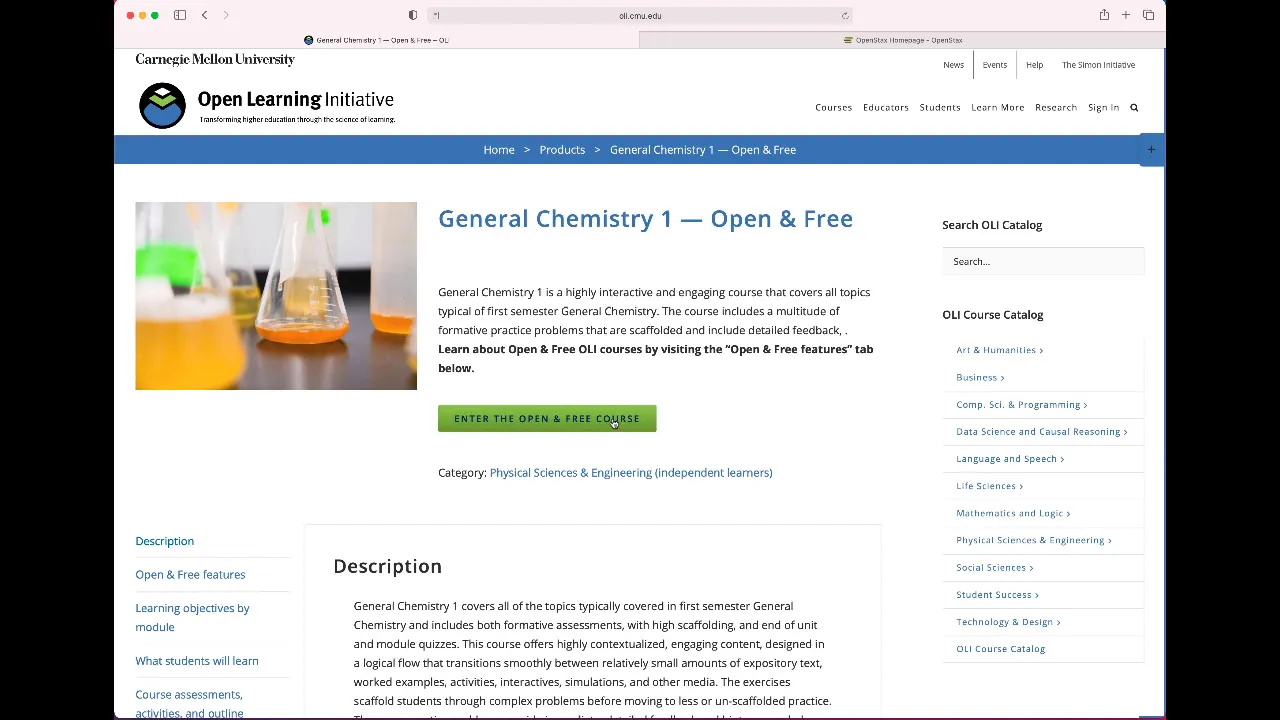Open the Research menu
The width and height of the screenshot is (1280, 720).
(x=1056, y=107)
